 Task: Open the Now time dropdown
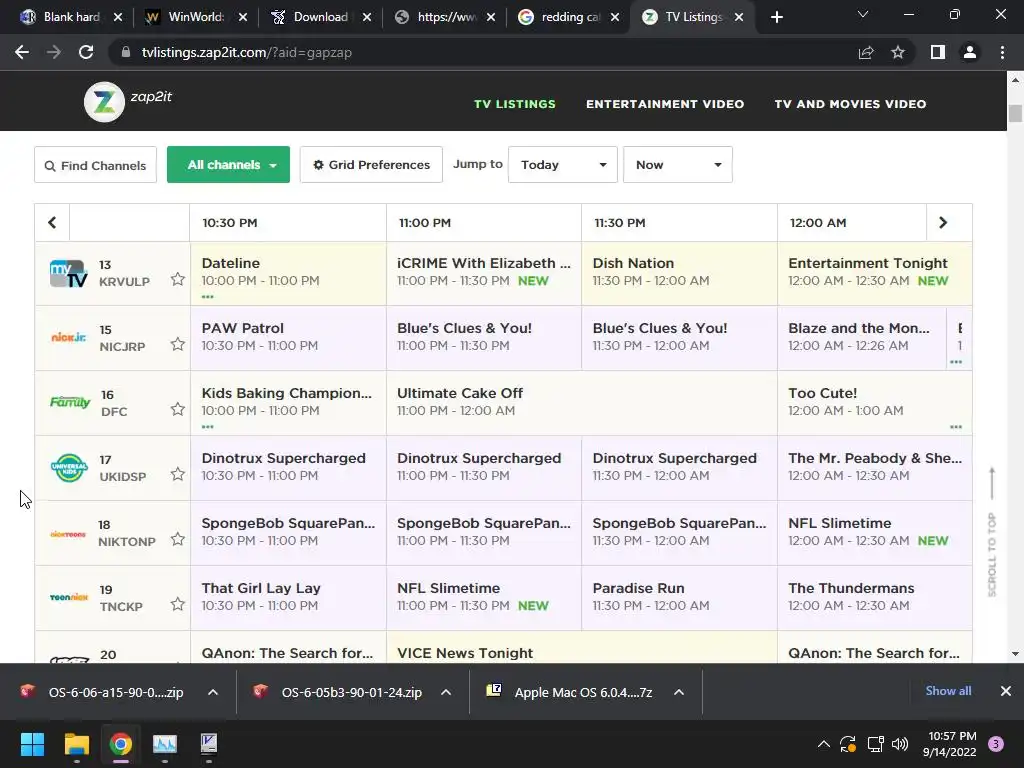tap(677, 165)
